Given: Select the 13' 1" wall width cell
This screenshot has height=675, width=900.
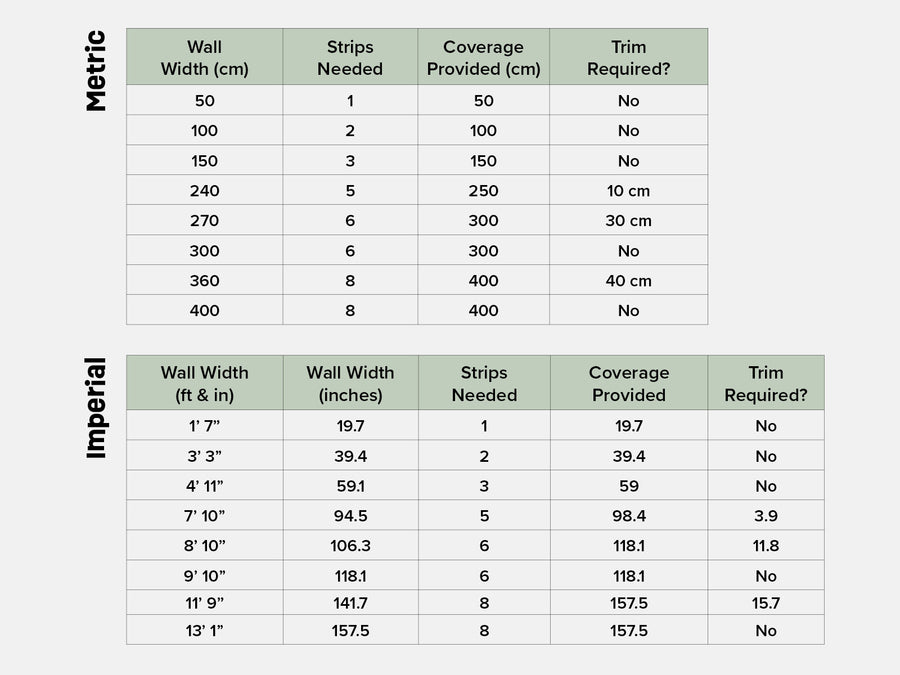Looking at the screenshot, I should pyautogui.click(x=204, y=630).
